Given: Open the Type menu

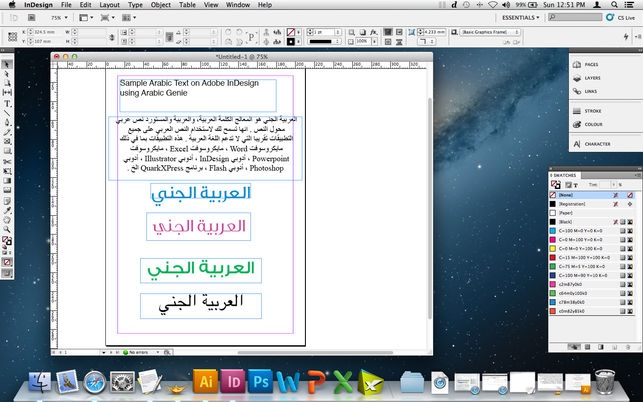Looking at the screenshot, I should click(135, 5).
